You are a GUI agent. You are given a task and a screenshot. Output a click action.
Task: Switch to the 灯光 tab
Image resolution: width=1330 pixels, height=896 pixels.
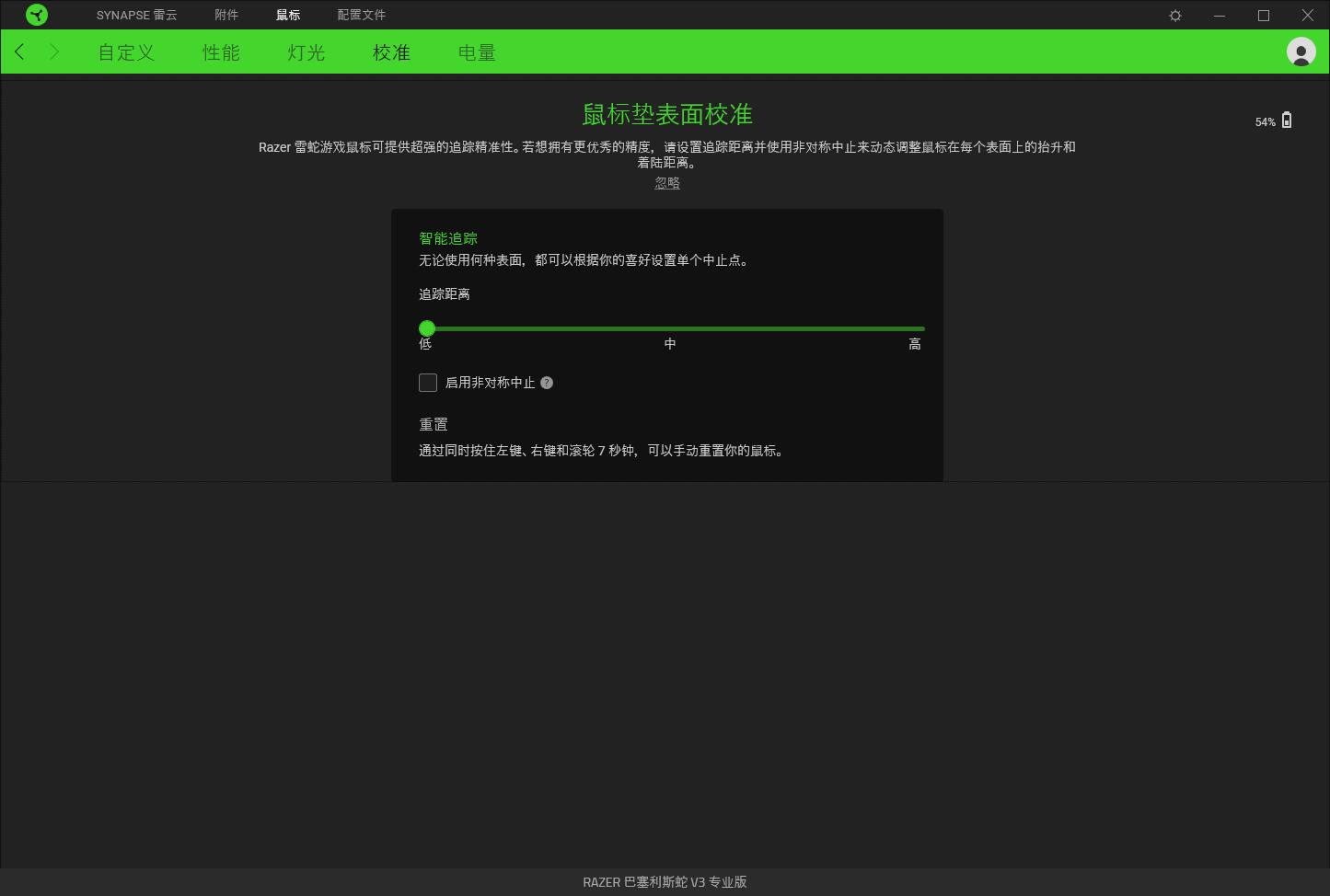coord(305,52)
